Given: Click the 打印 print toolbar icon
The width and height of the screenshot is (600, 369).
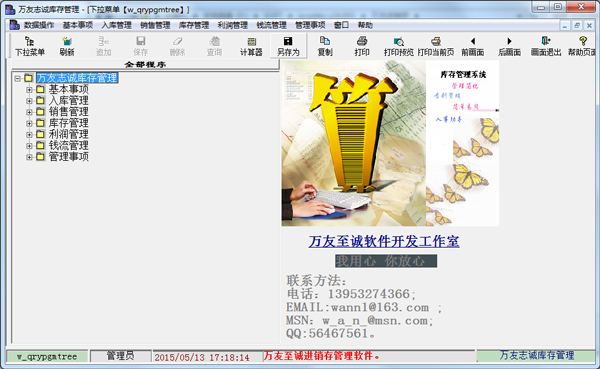Looking at the screenshot, I should [362, 46].
